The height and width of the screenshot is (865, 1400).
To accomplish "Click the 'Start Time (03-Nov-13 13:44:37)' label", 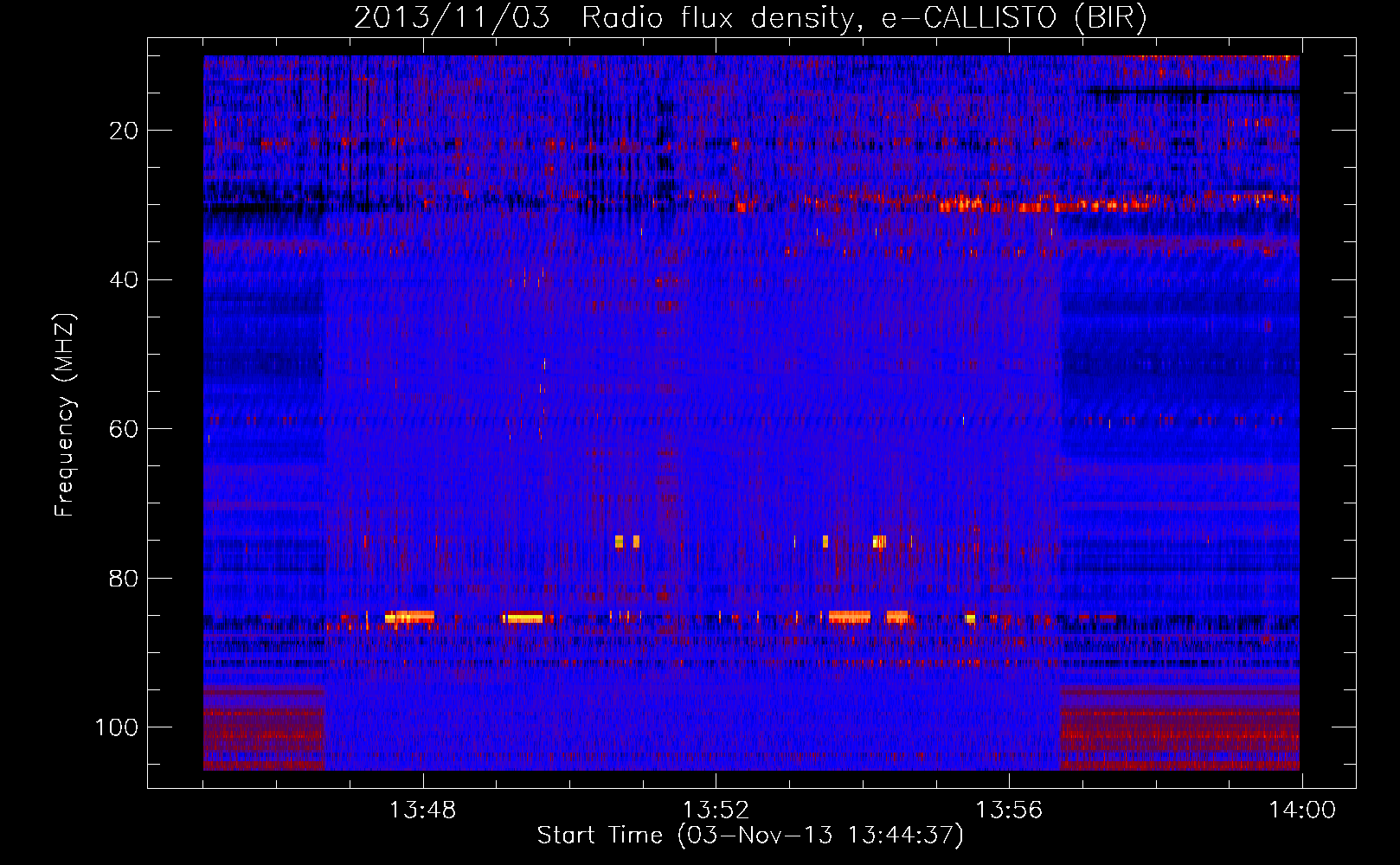I will [x=750, y=836].
